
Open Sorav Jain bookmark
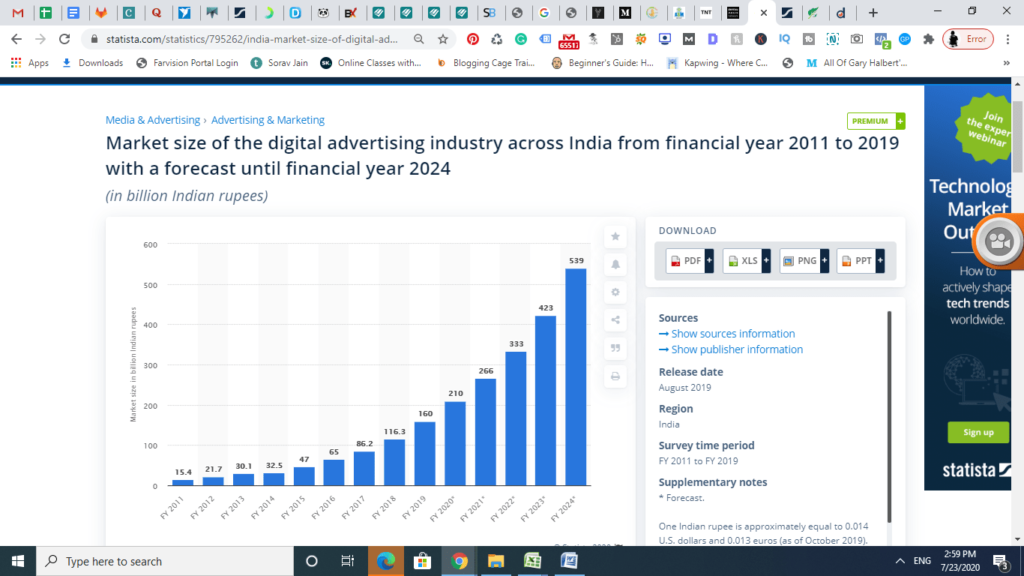coord(280,63)
